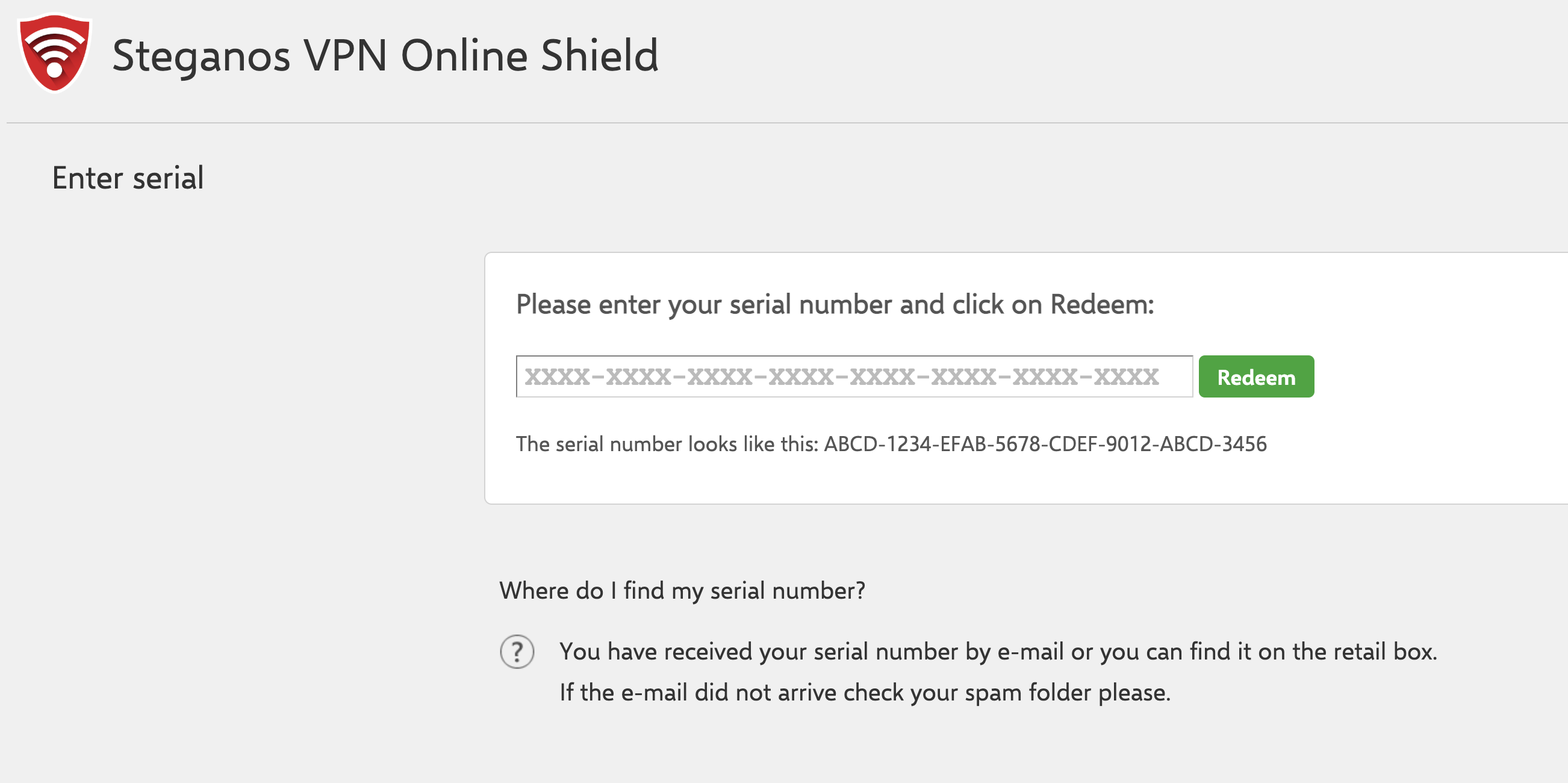Click the "You have received your serial number" line
The width and height of the screenshot is (1568, 783).
(x=997, y=652)
